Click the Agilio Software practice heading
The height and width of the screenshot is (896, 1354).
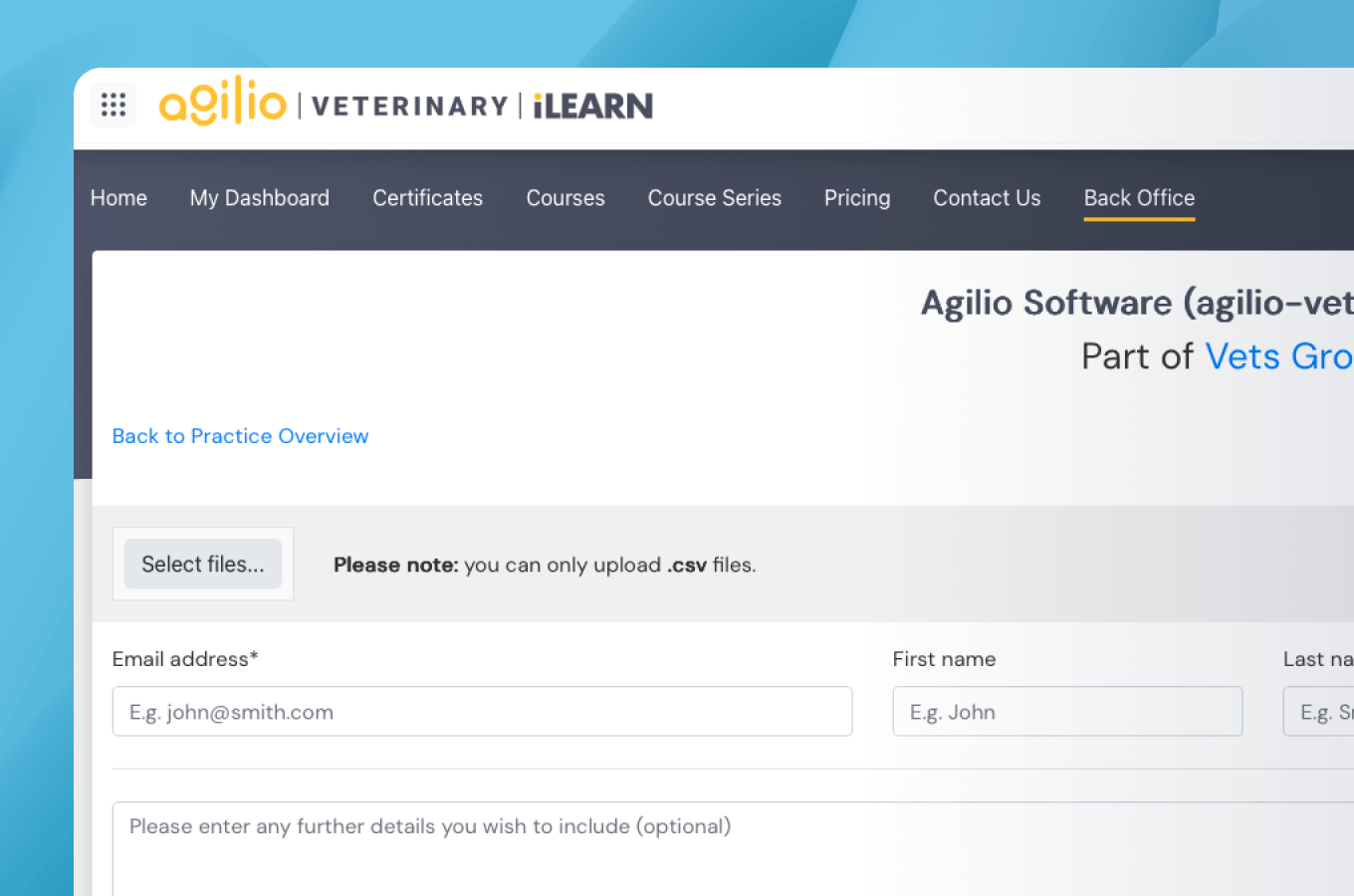(1137, 303)
